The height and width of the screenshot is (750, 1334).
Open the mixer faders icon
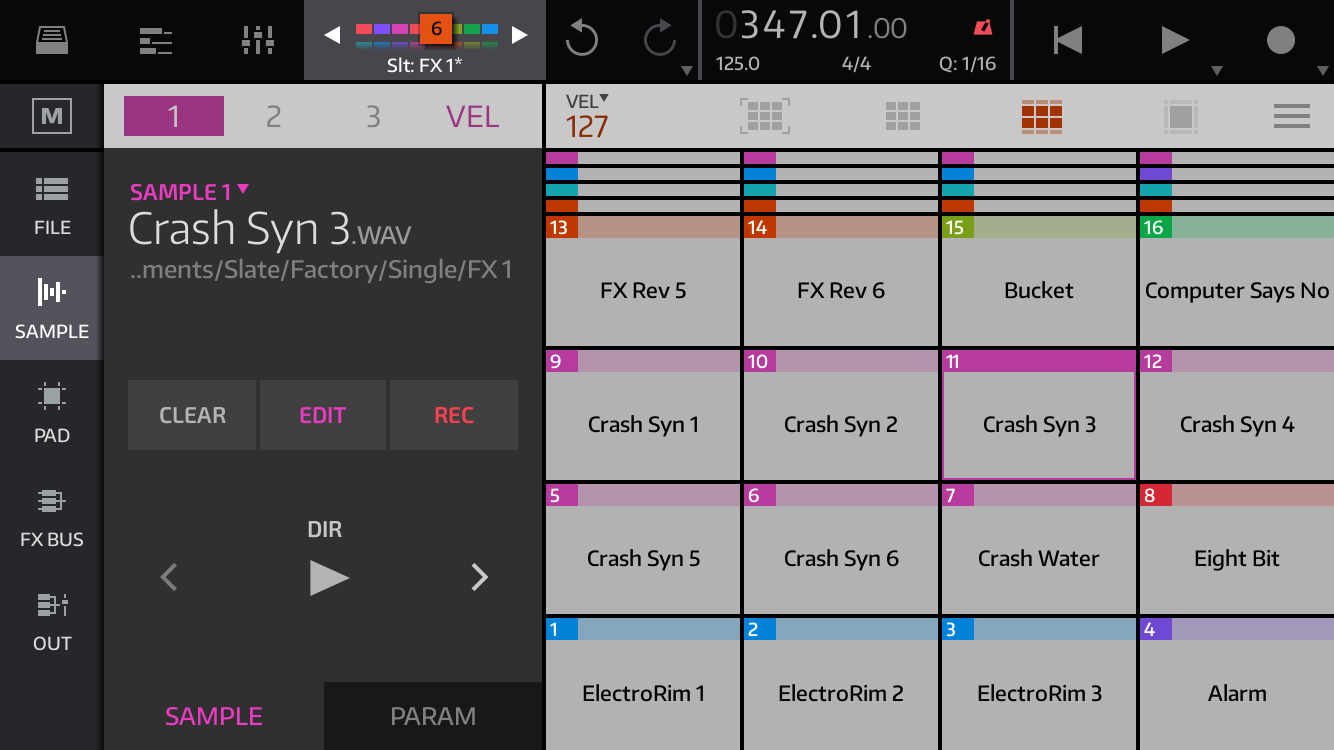tap(258, 40)
